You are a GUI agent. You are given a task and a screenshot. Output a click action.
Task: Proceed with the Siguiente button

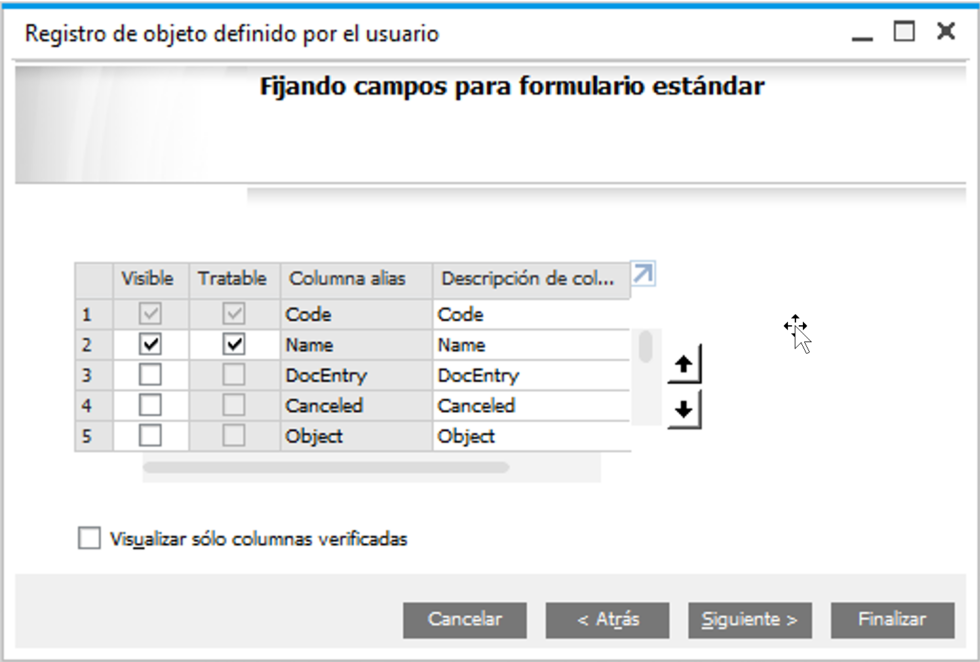click(x=750, y=620)
